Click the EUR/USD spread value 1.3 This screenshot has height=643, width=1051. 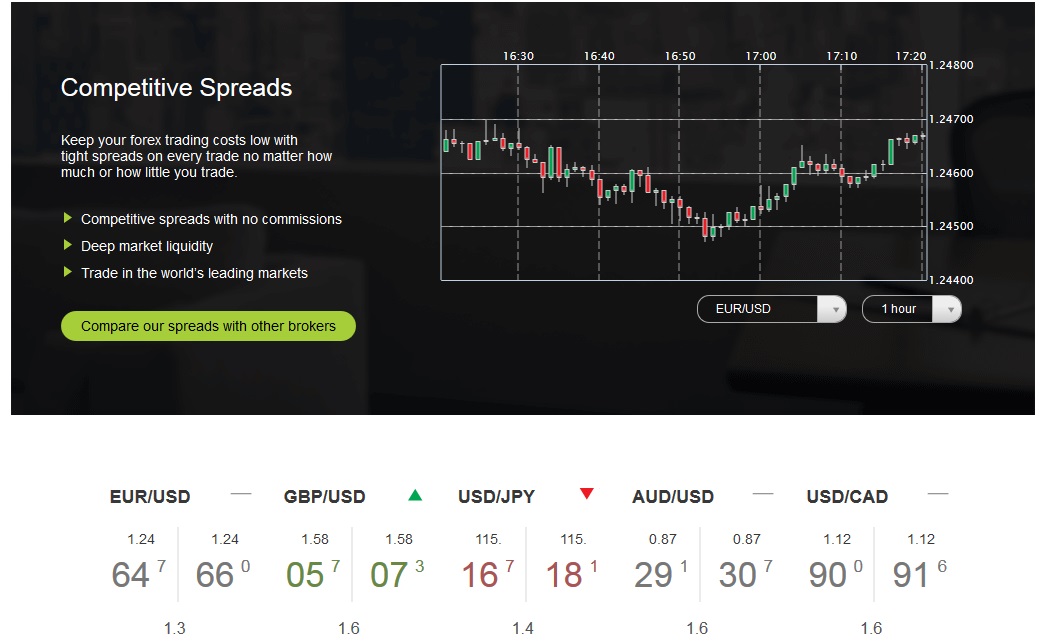click(175, 628)
